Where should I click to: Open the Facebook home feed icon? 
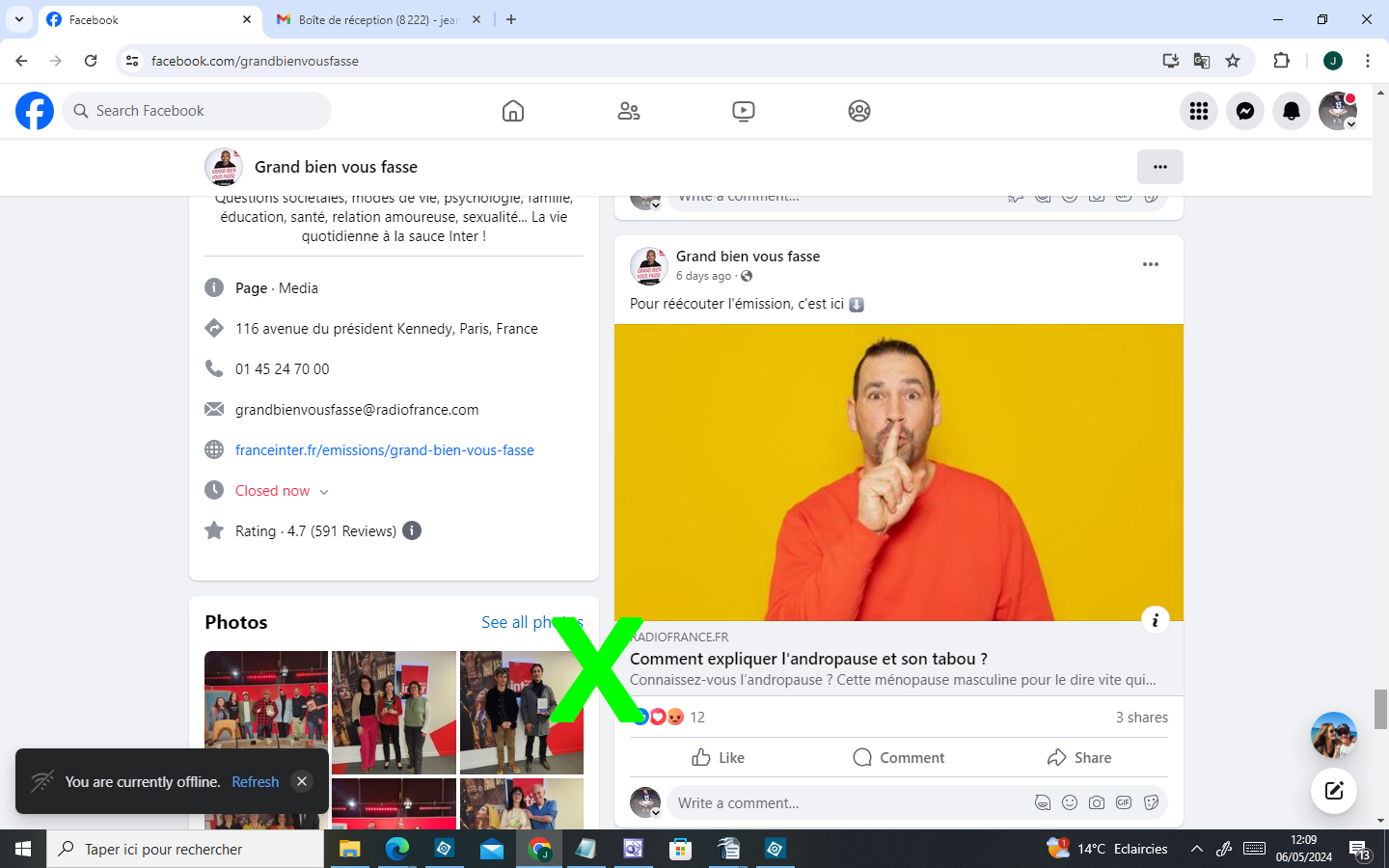(513, 111)
